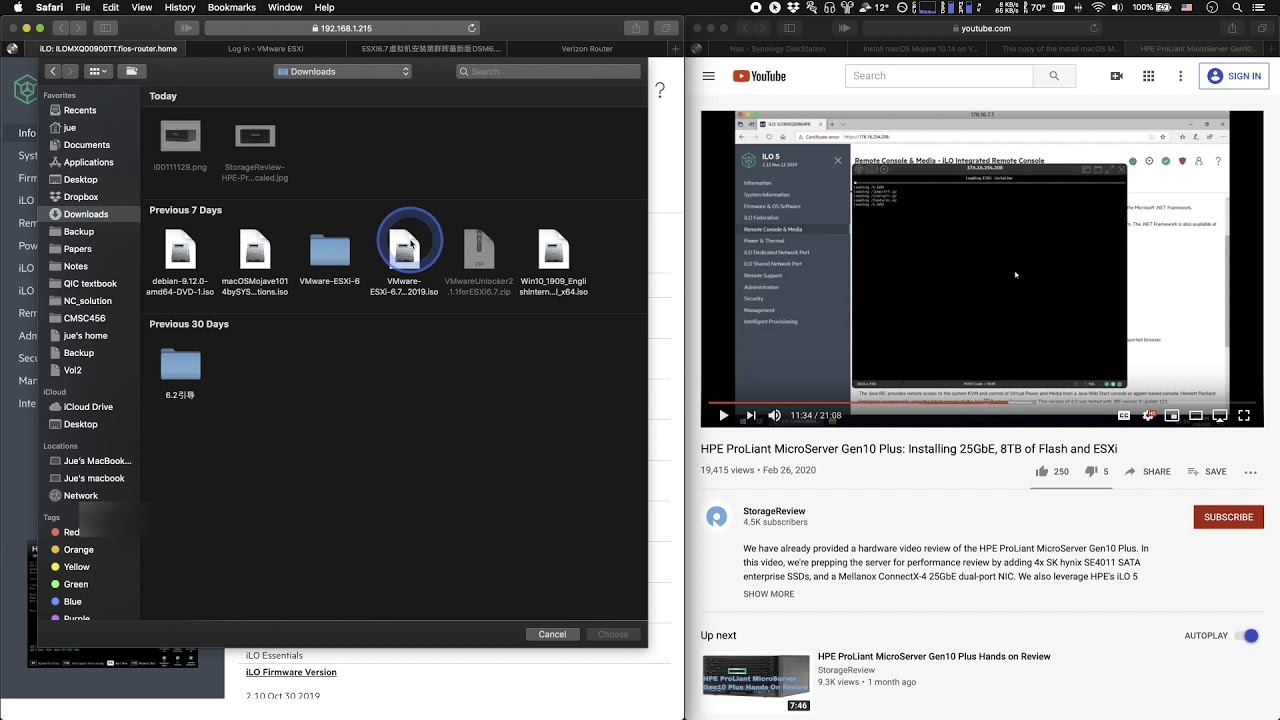Mute the video volume
Viewport: 1280px width, 720px height.
coord(774,415)
